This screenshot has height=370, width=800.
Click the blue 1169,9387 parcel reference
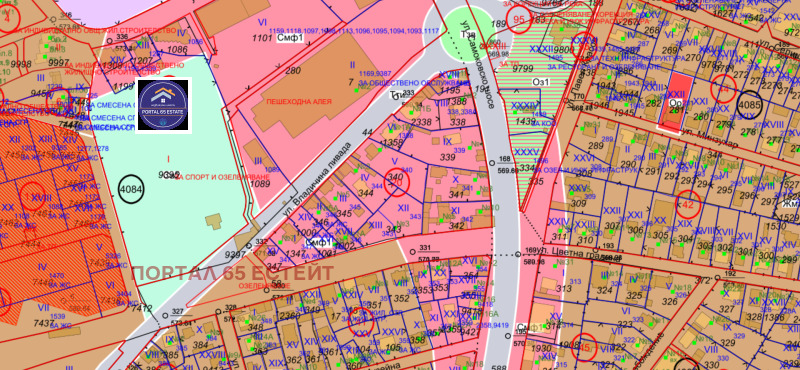(374, 73)
